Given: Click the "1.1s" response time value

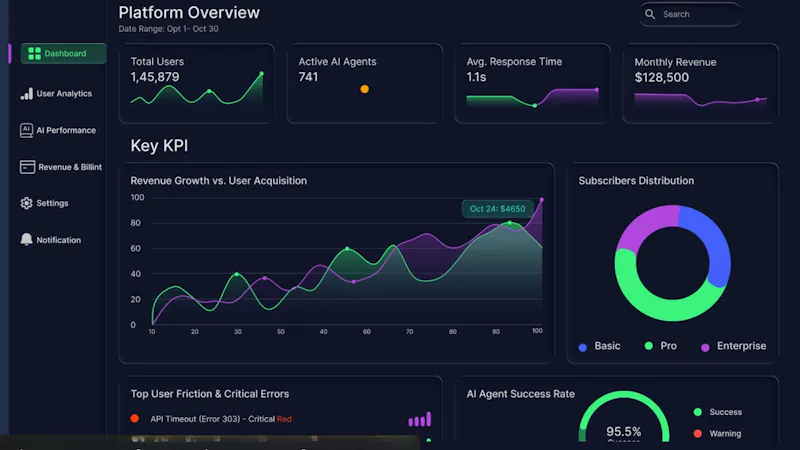Looking at the screenshot, I should [476, 77].
